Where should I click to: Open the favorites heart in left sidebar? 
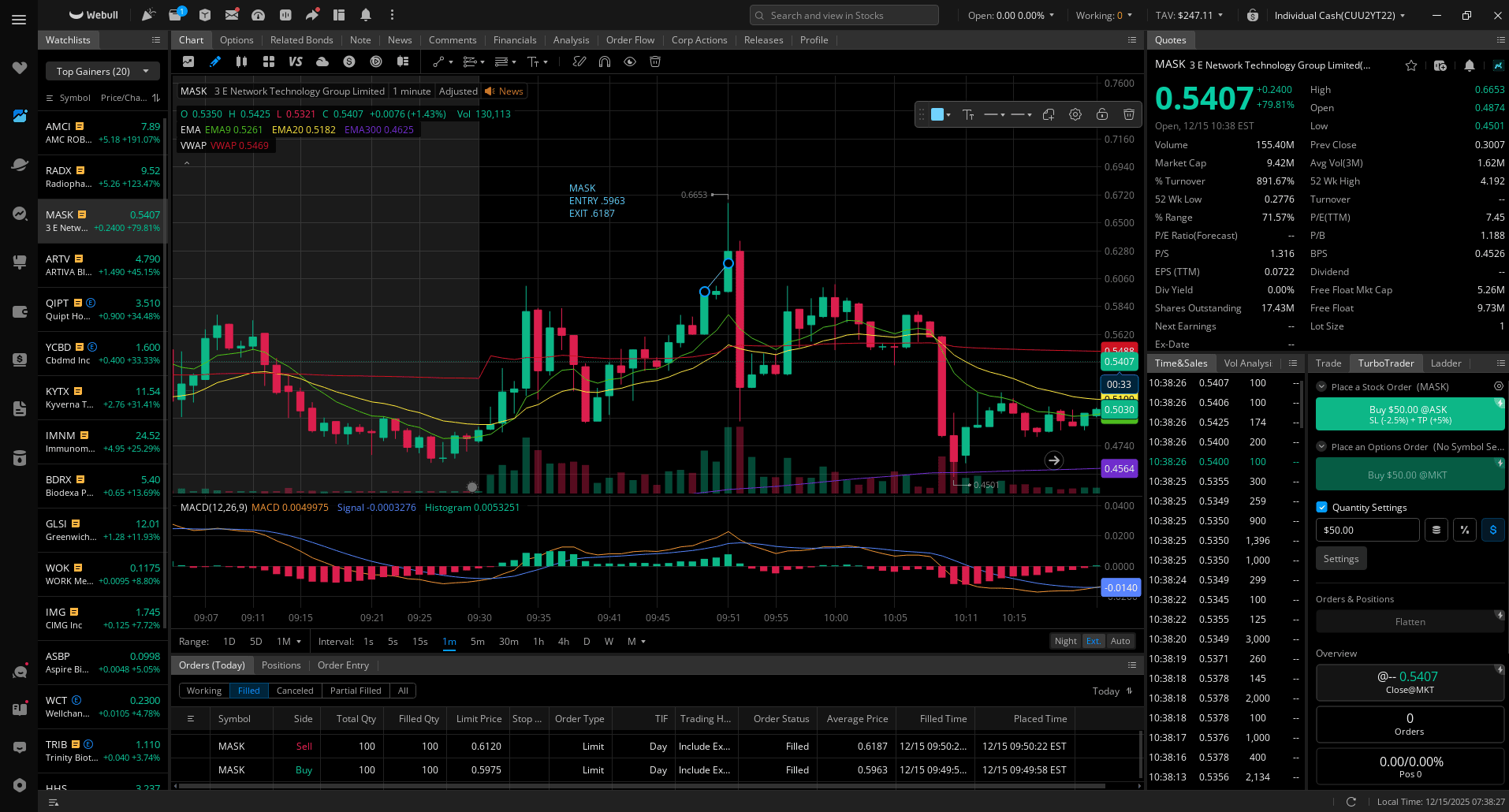pyautogui.click(x=20, y=68)
